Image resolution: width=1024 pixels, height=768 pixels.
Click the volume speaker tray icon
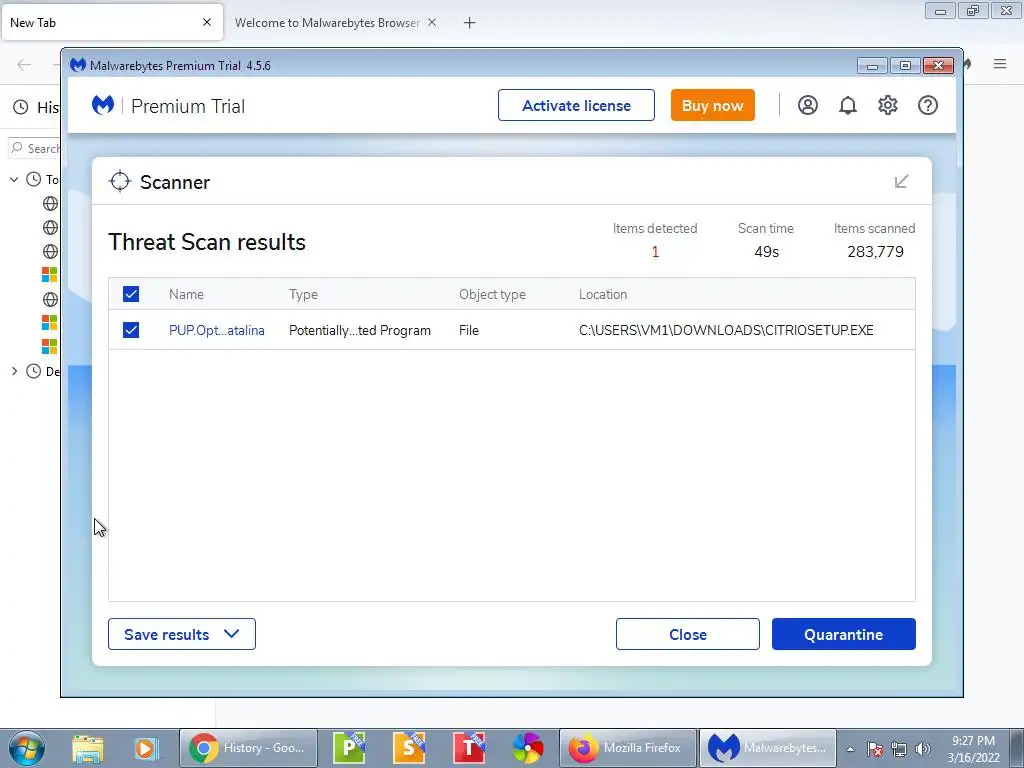point(923,749)
